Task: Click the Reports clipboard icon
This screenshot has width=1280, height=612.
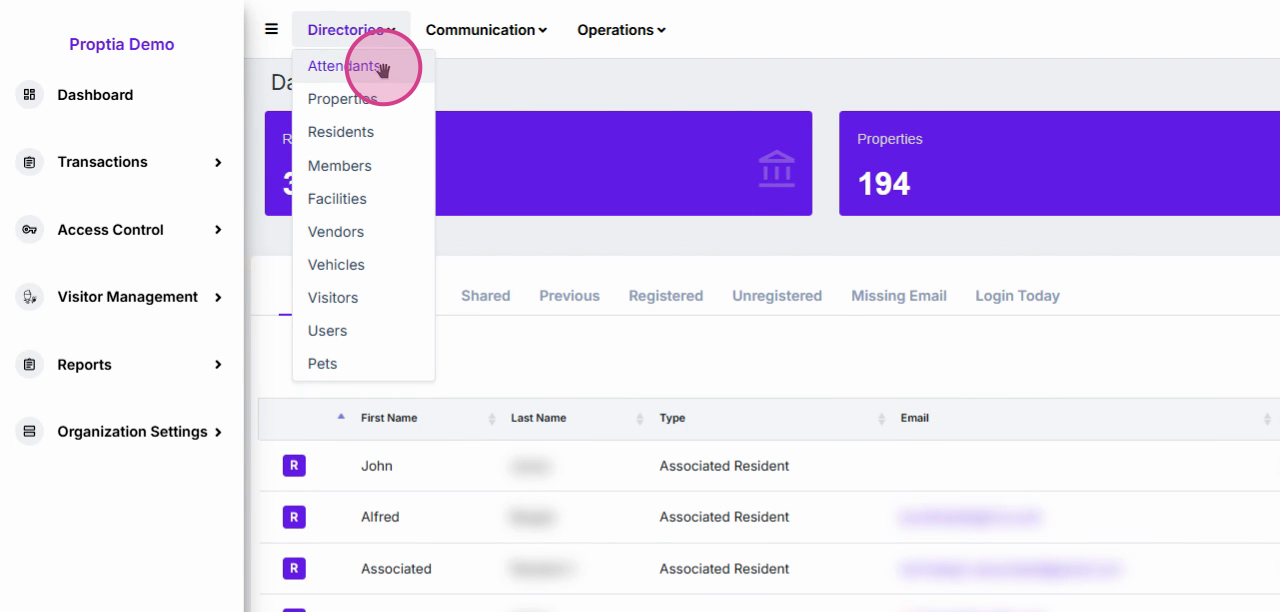Action: (30, 365)
